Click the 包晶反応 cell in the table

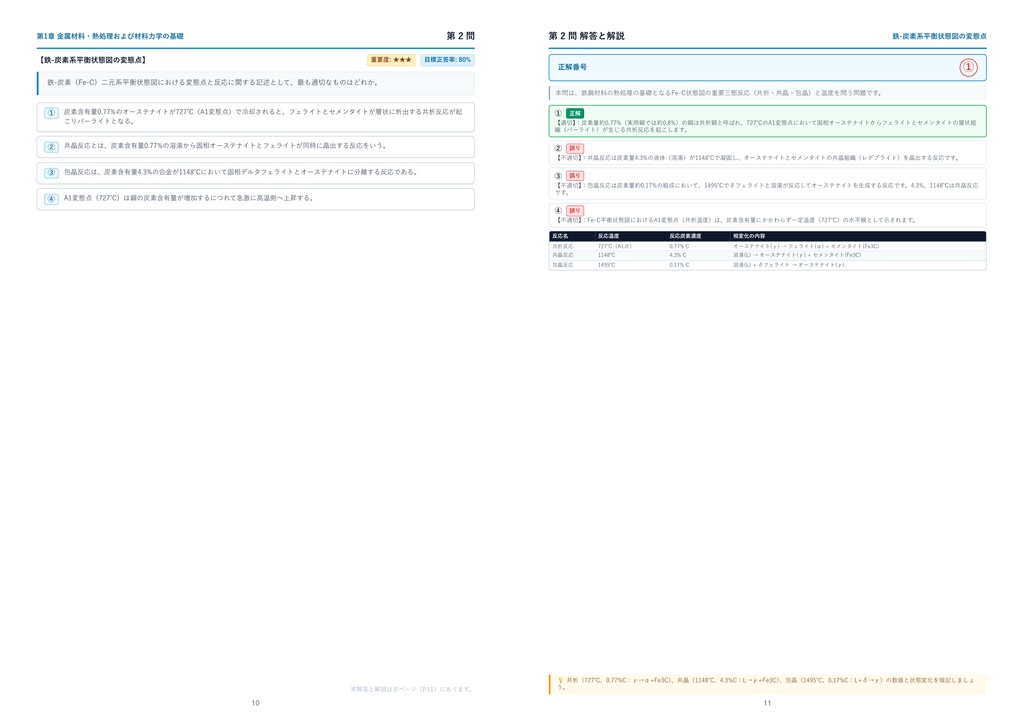tap(563, 265)
